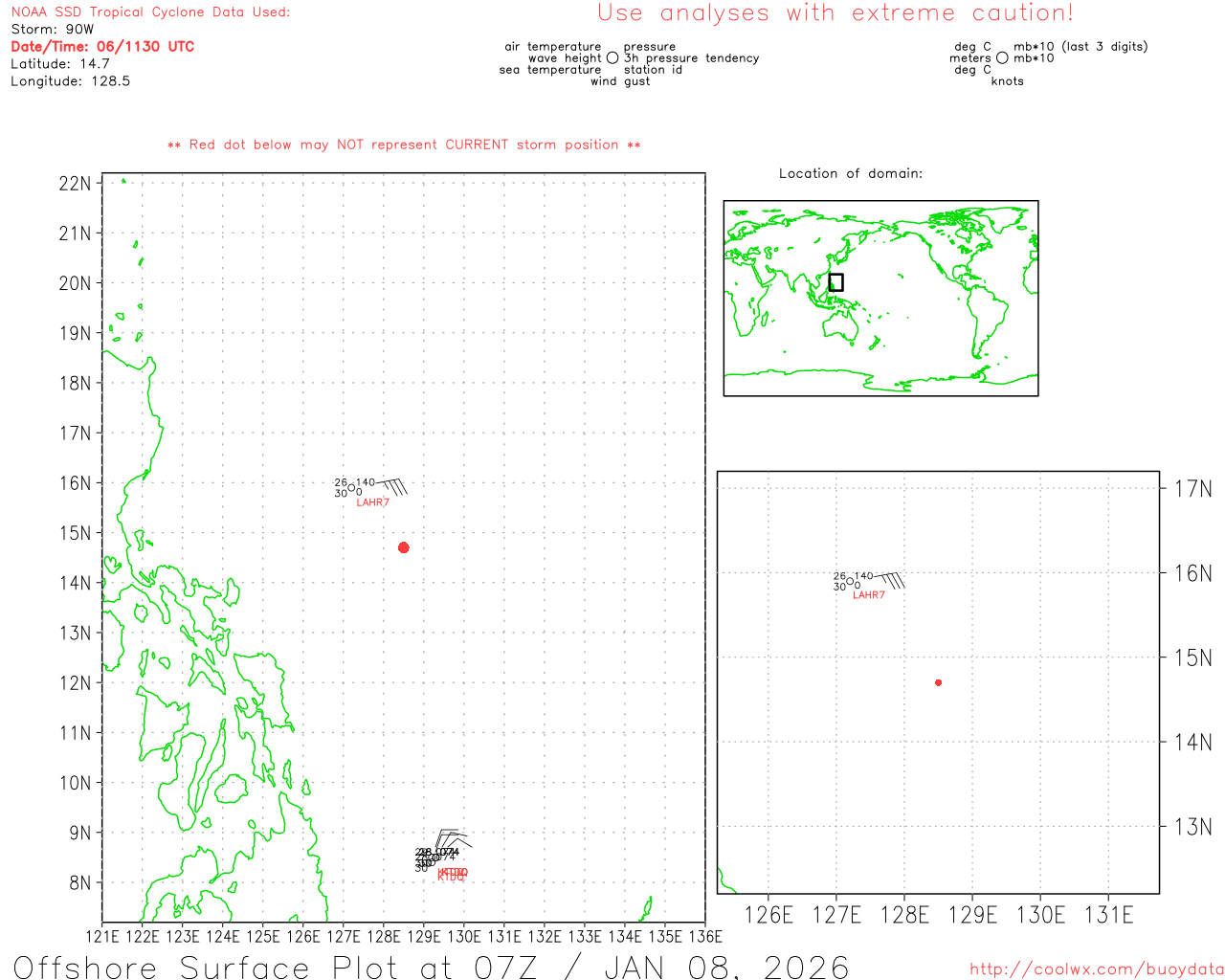
Task: Click the overlapping red station IDs near 8N
Action: [452, 874]
